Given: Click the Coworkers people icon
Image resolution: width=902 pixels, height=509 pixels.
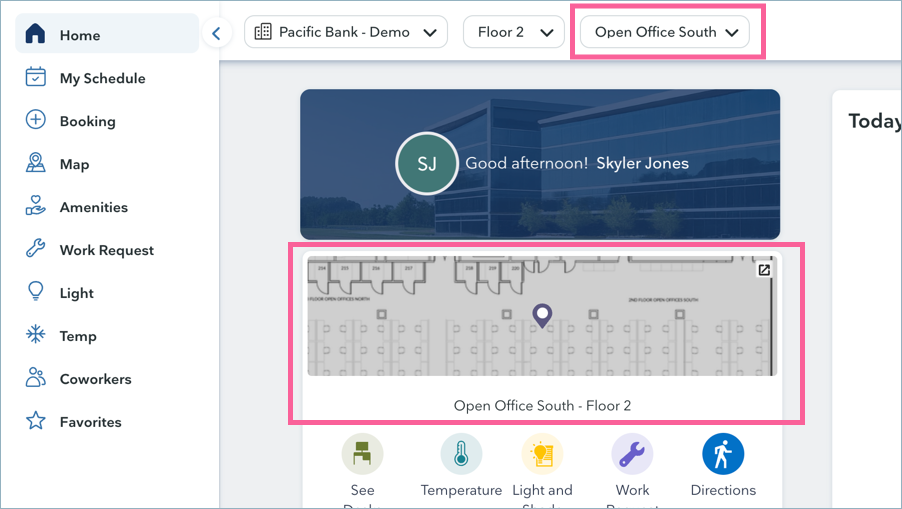Looking at the screenshot, I should coord(36,377).
